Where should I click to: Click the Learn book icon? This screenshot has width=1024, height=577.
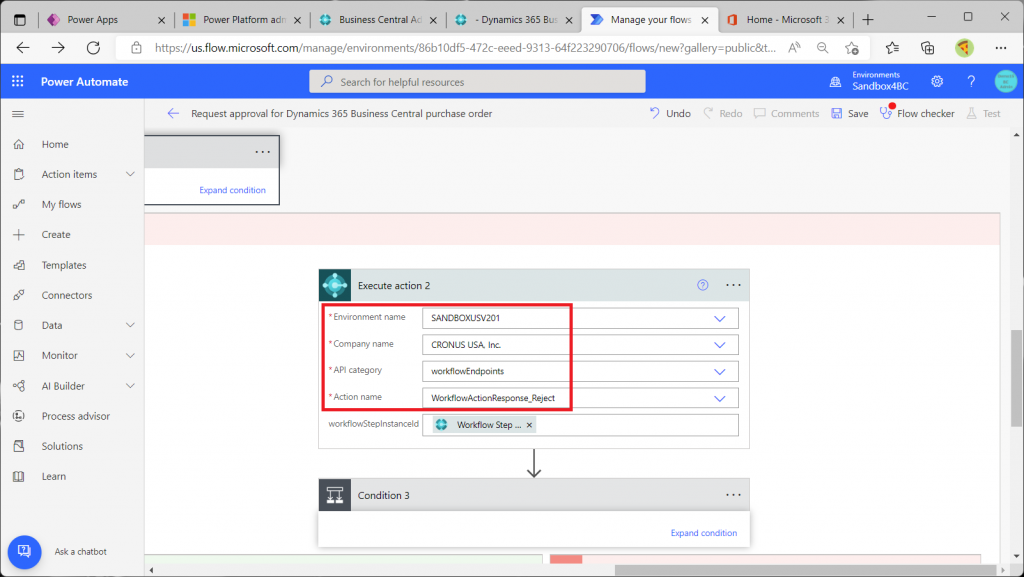[x=19, y=476]
